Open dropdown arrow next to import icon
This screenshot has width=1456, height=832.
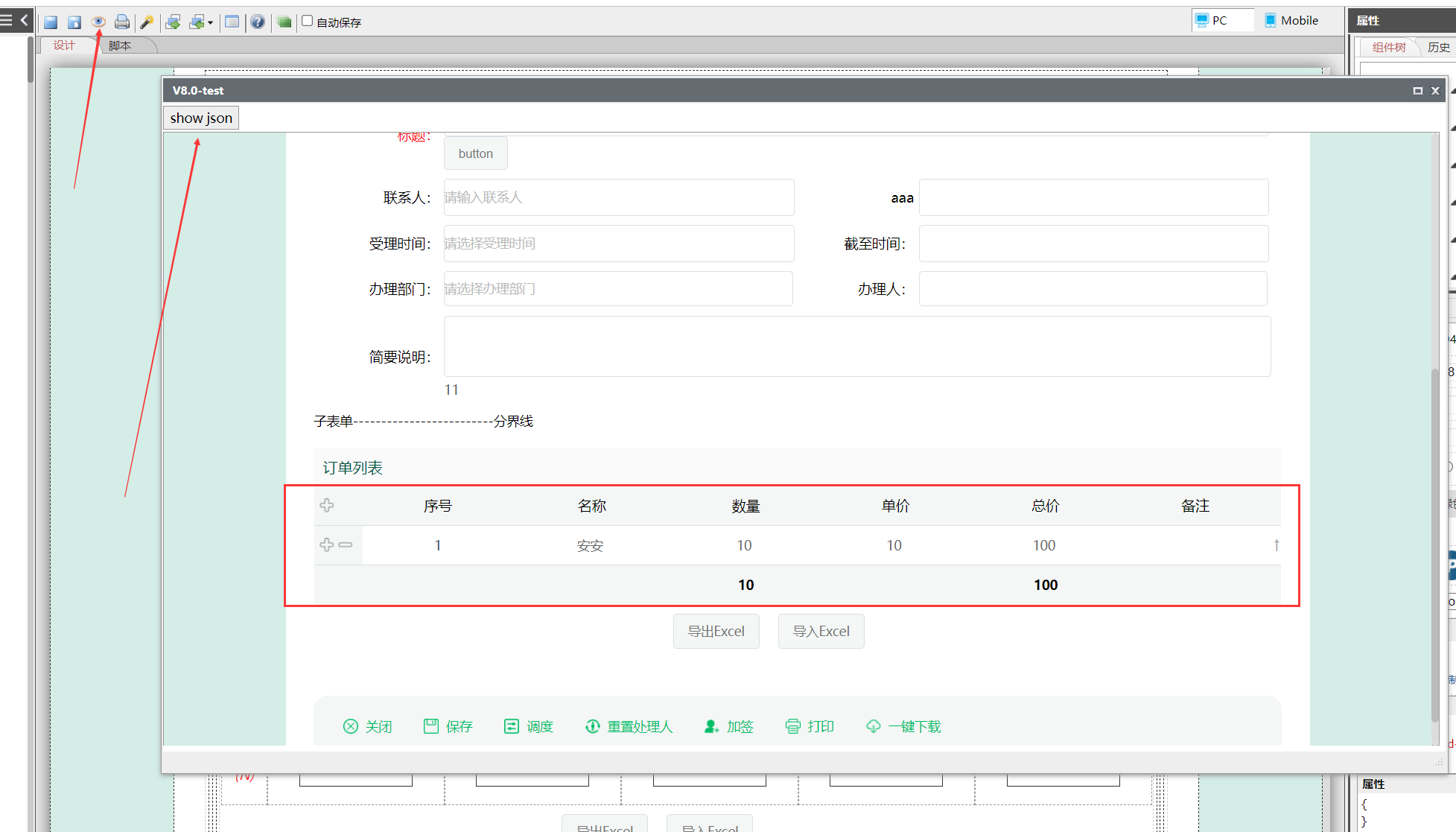(x=211, y=23)
